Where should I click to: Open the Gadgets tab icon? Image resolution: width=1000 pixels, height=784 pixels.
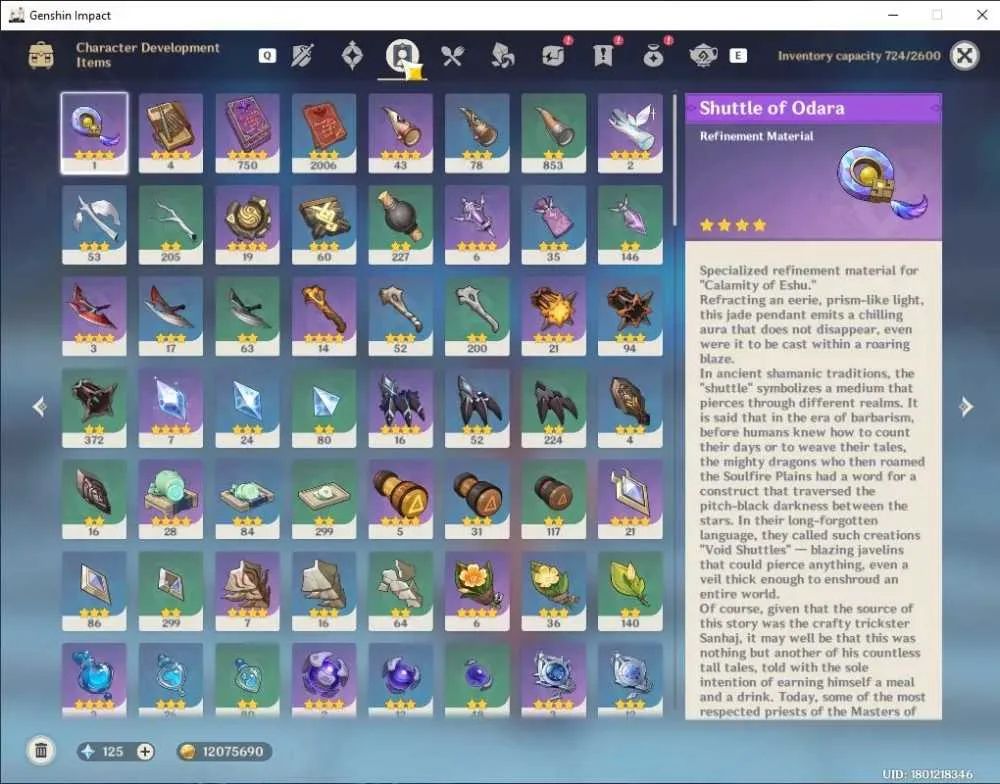click(553, 55)
